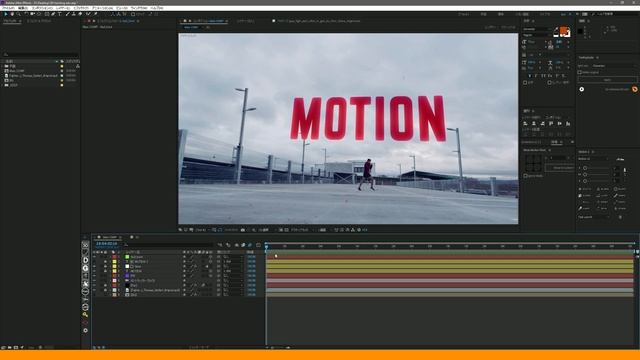This screenshot has width=640, height=360.
Task: Click the Align Right icon in Align panel
Action: [542, 124]
